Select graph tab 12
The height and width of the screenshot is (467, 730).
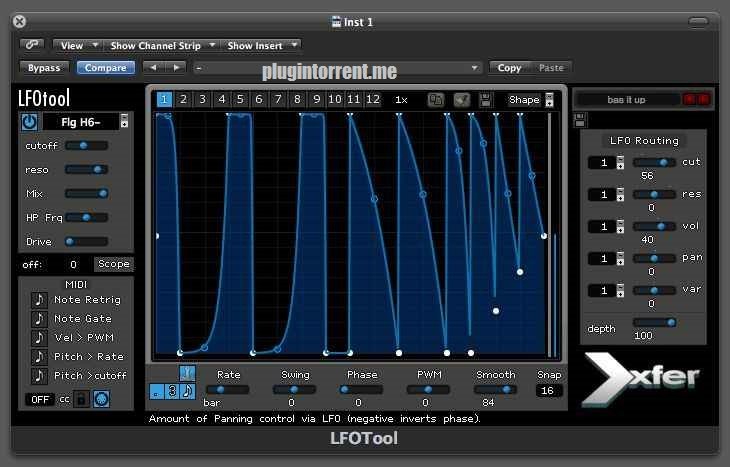[373, 99]
